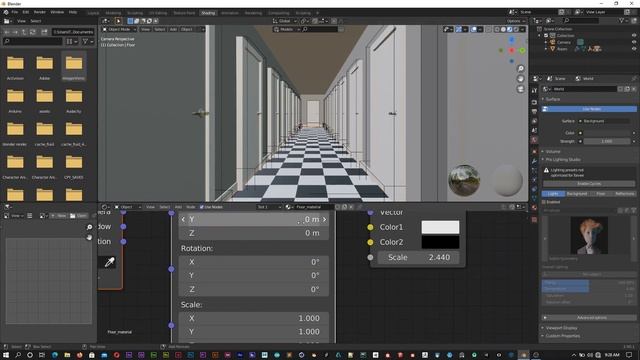
Task: Open Render properties tab icon
Action: tap(534, 102)
